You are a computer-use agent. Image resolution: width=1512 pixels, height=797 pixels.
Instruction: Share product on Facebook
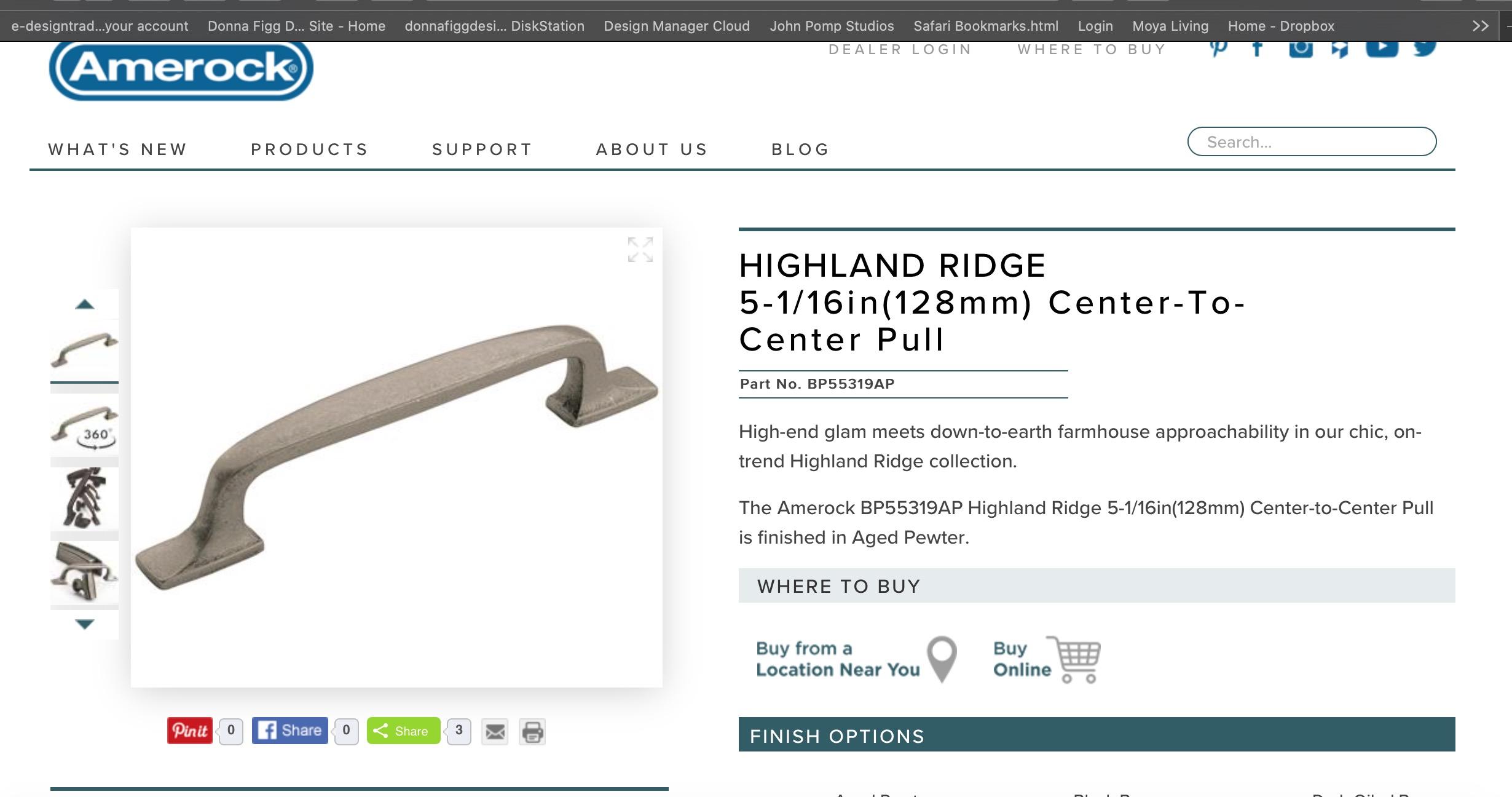[290, 731]
